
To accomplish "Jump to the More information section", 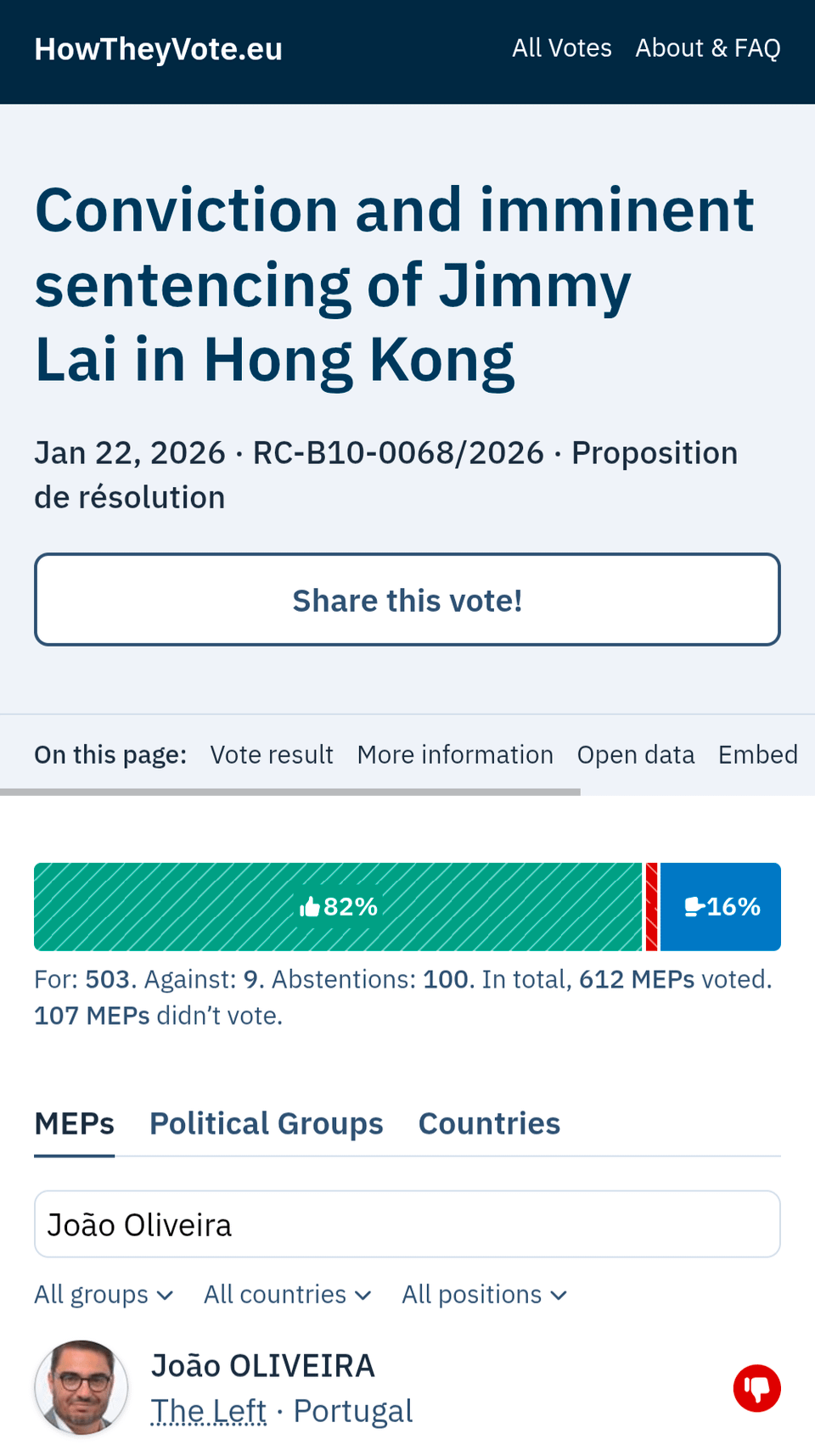I will pos(455,754).
